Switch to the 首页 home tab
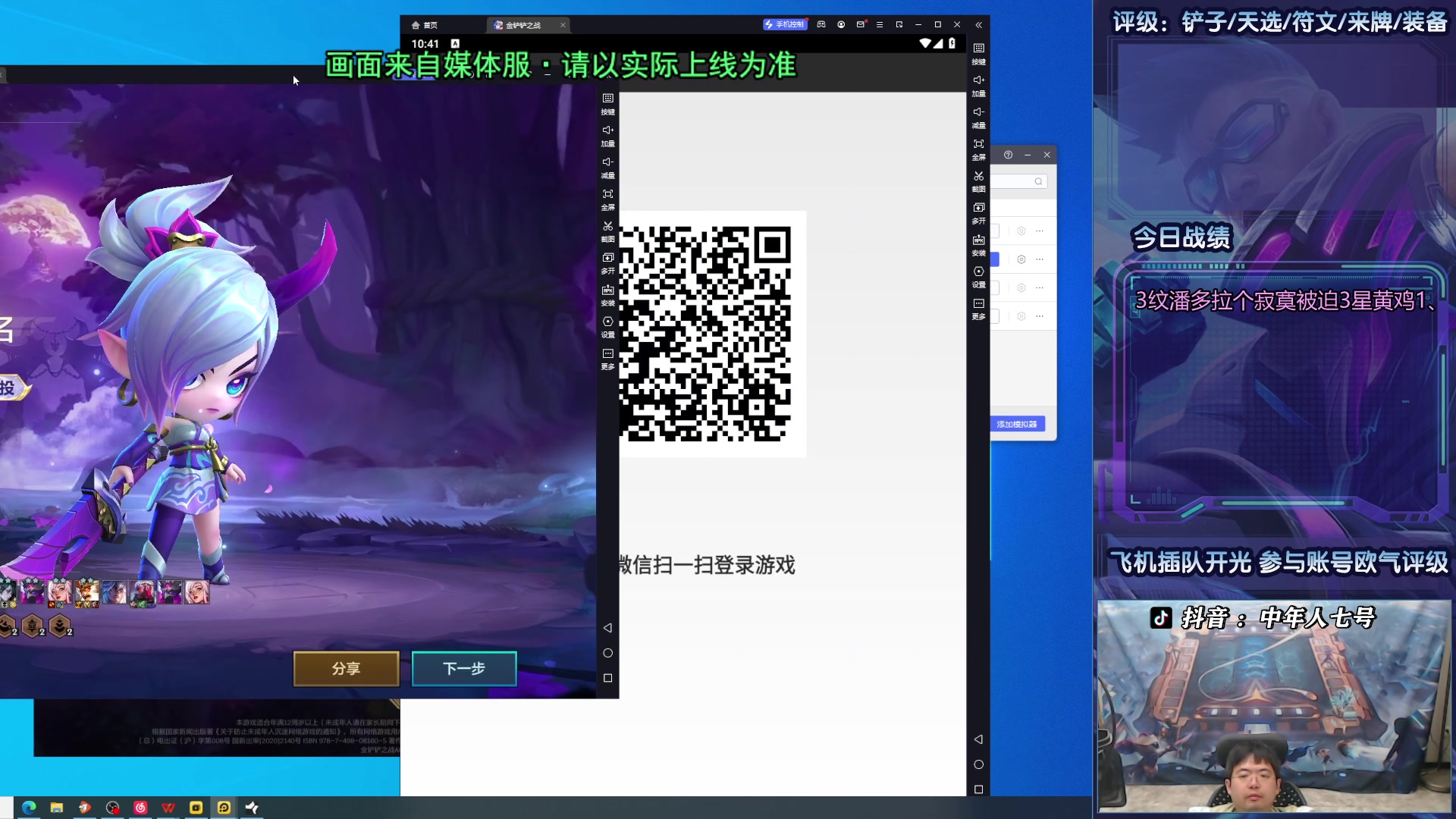 click(x=425, y=25)
